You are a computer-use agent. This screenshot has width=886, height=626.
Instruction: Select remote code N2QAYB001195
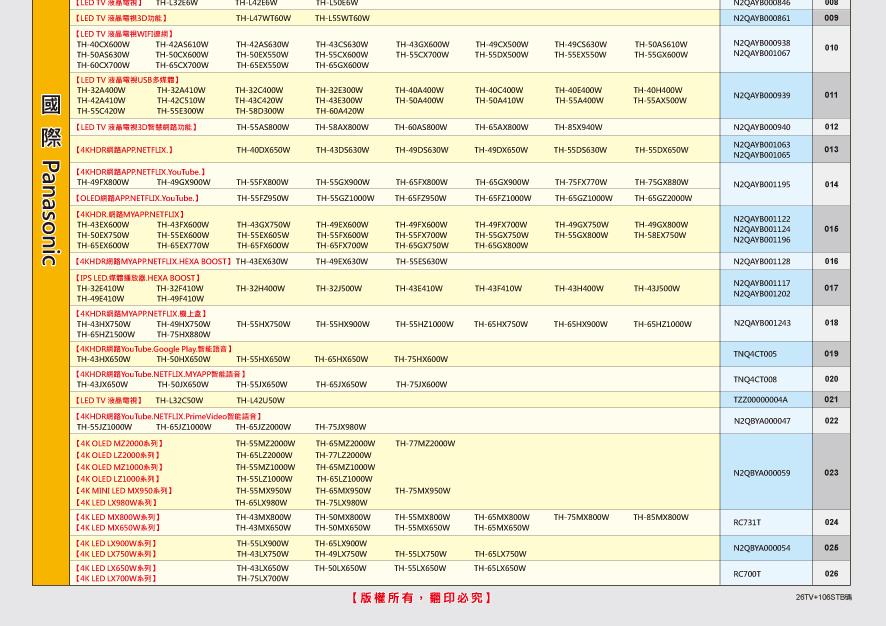tap(762, 184)
